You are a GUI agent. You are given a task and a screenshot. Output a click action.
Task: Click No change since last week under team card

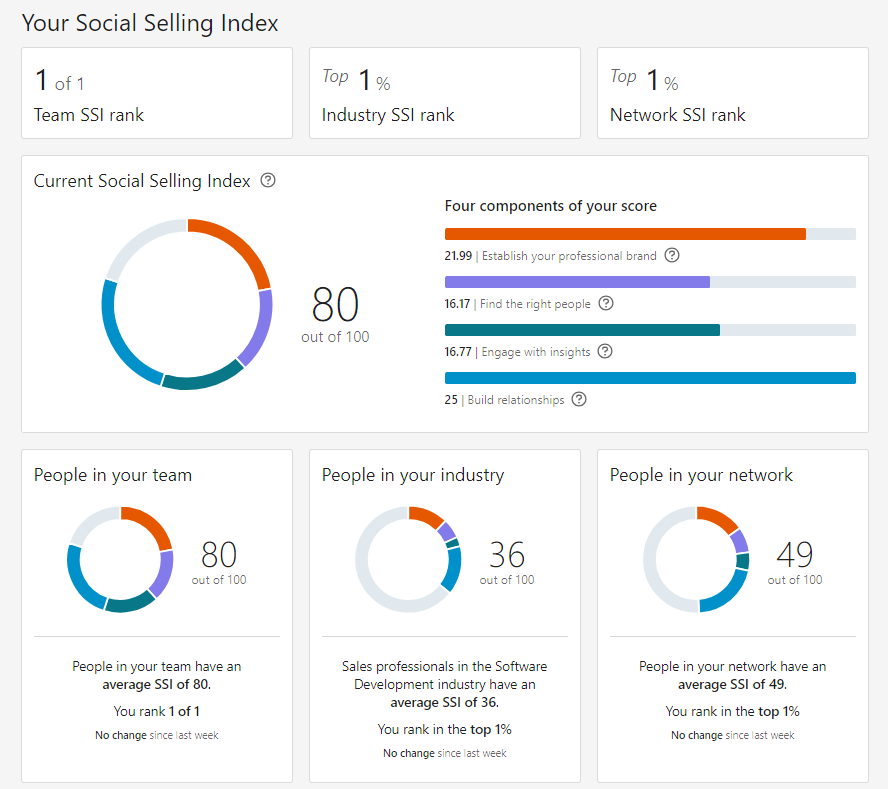pyautogui.click(x=156, y=734)
